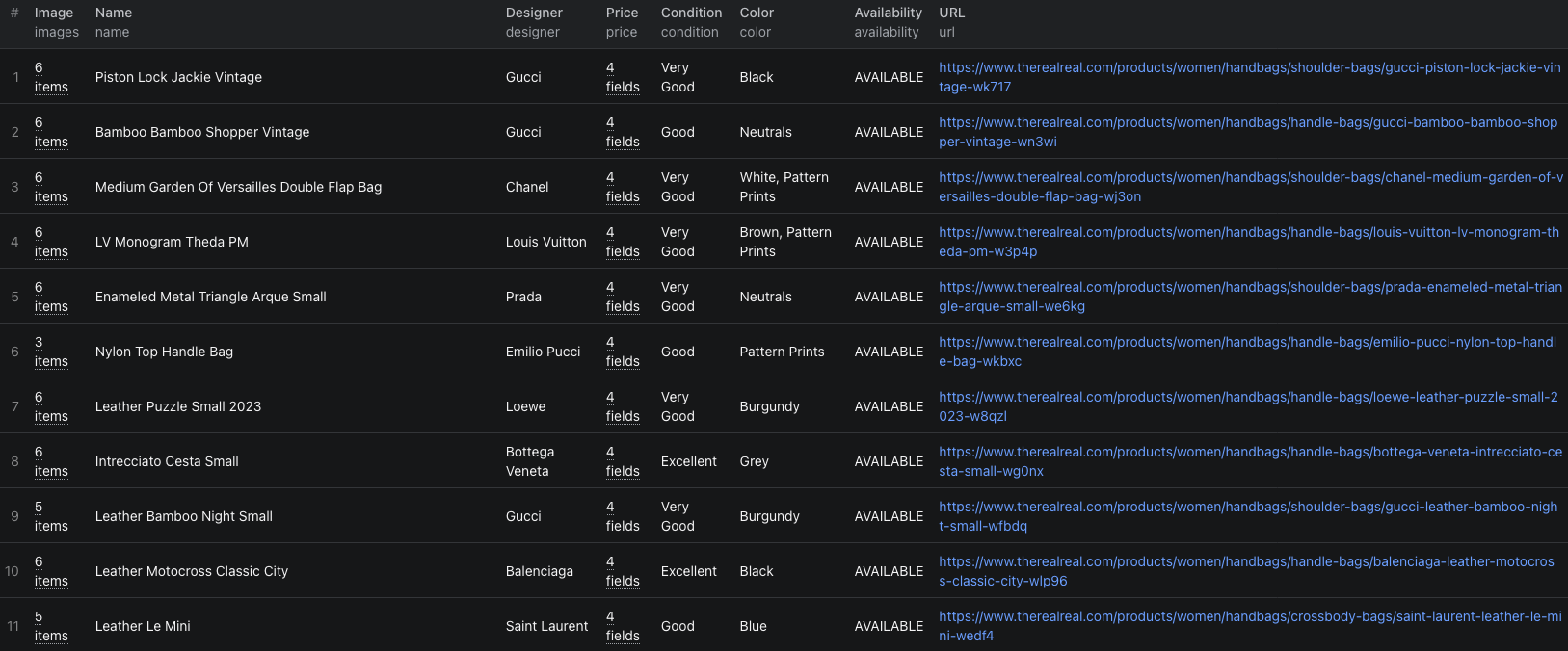
Task: Click the Availability column header
Action: pos(888,22)
